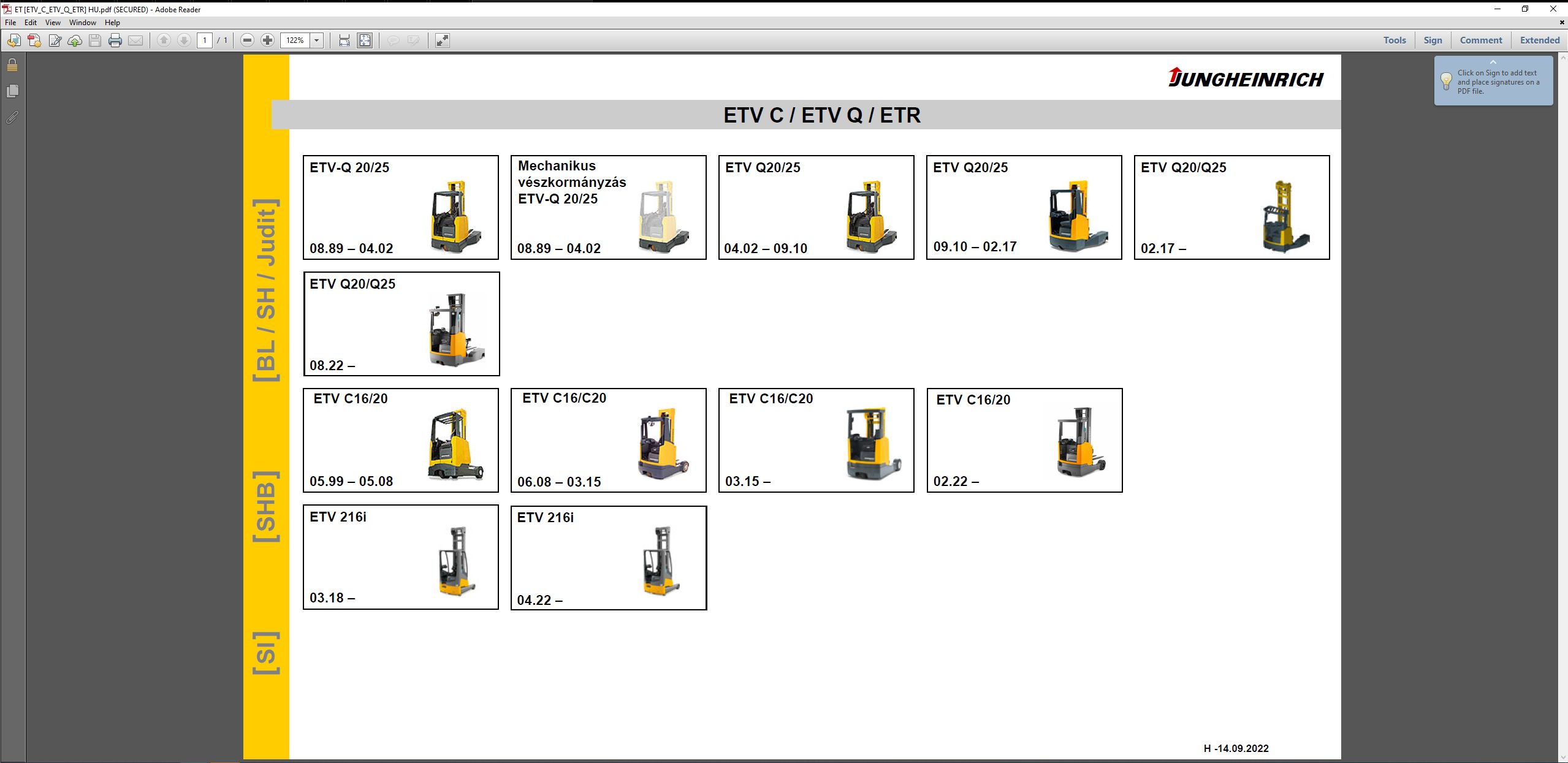Open ETV Q20/25 09.10 – 02.17 card
This screenshot has width=1568, height=763.
tap(1024, 207)
